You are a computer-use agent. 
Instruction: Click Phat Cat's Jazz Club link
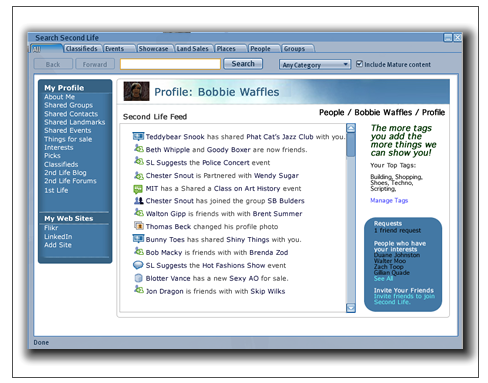click(x=280, y=137)
